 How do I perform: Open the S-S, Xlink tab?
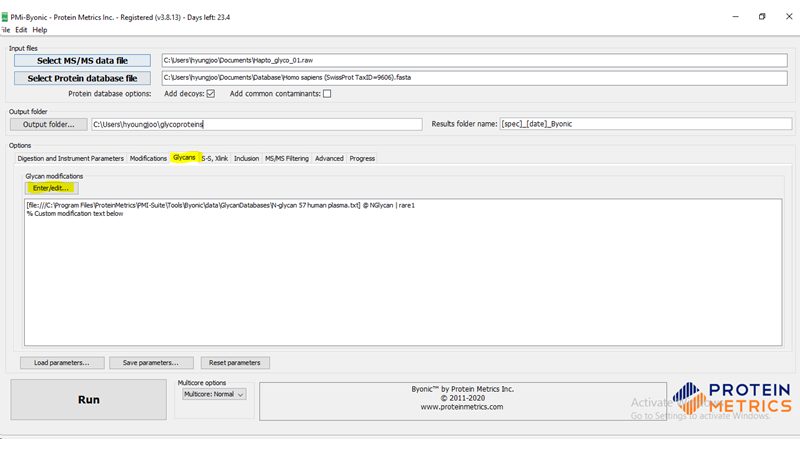(x=215, y=159)
